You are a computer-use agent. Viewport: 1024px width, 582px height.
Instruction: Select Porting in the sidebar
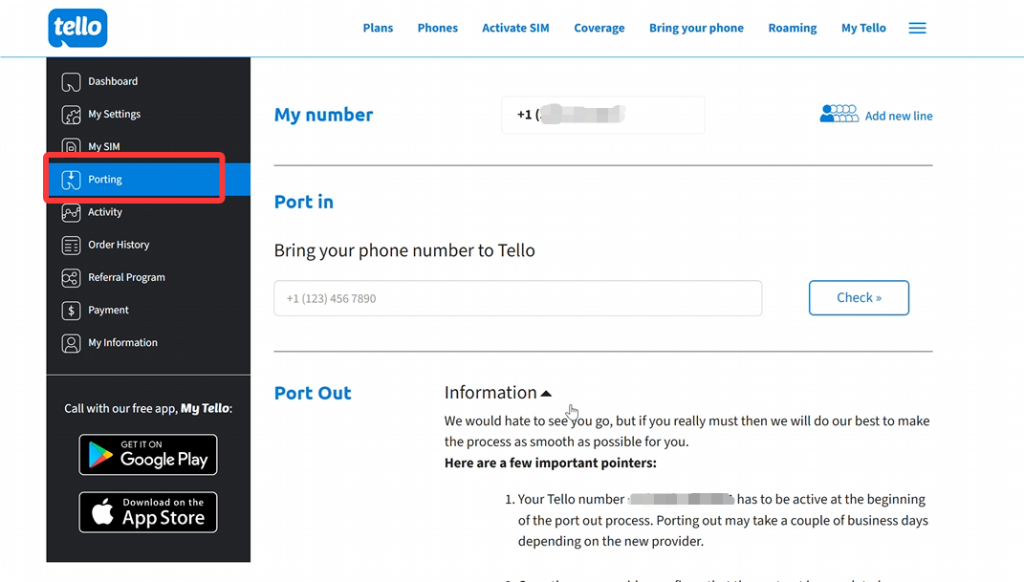tap(148, 179)
